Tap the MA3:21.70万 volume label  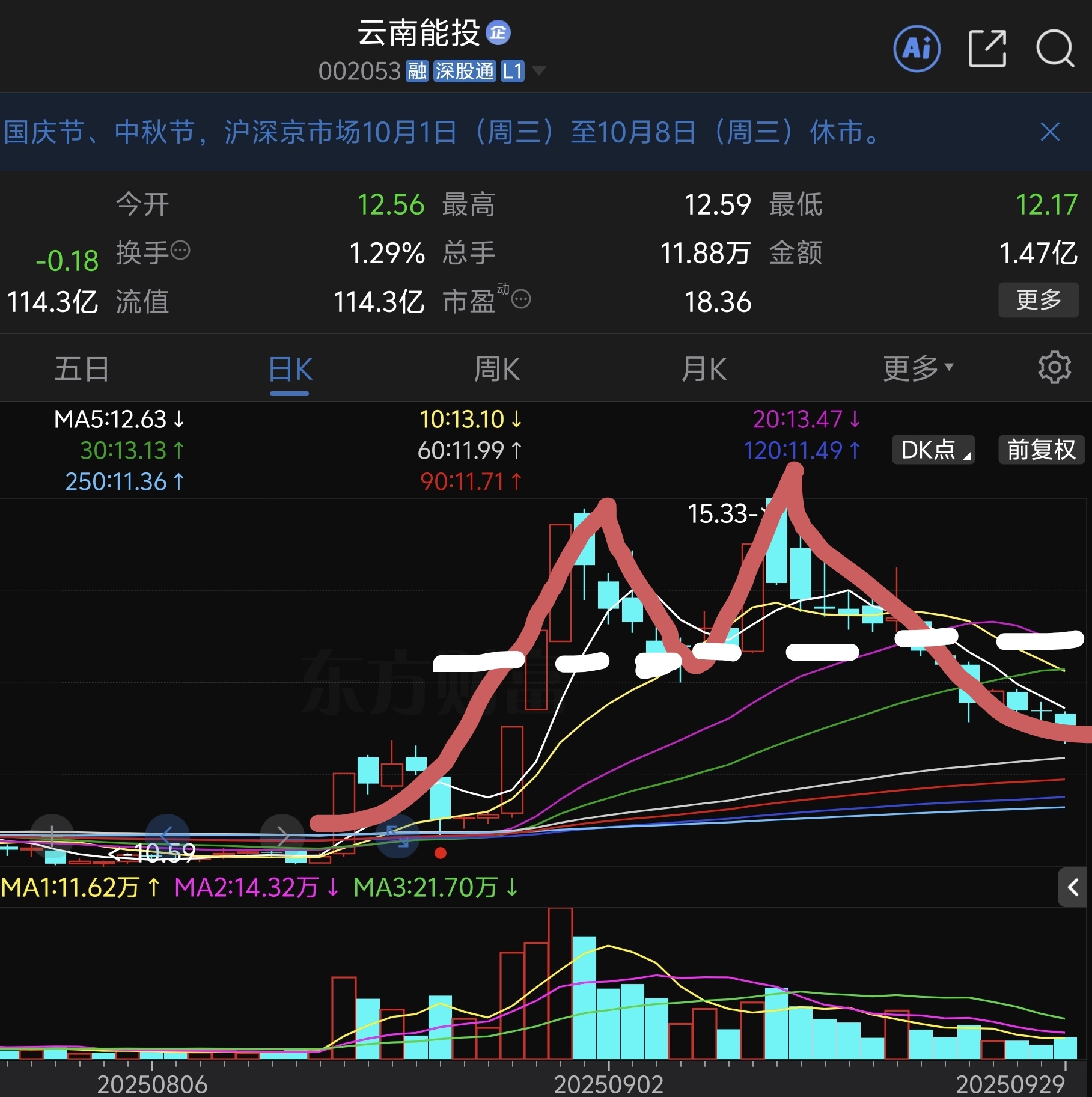coord(436,887)
